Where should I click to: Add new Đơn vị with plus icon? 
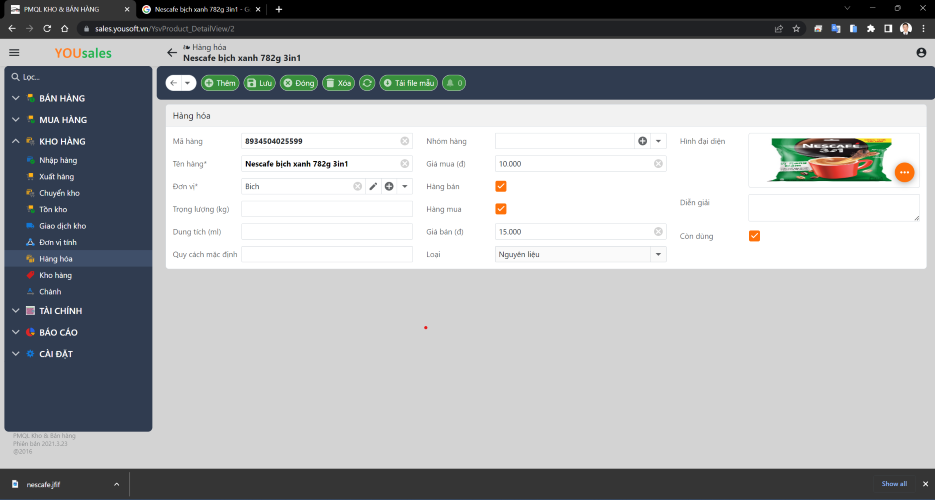point(389,187)
